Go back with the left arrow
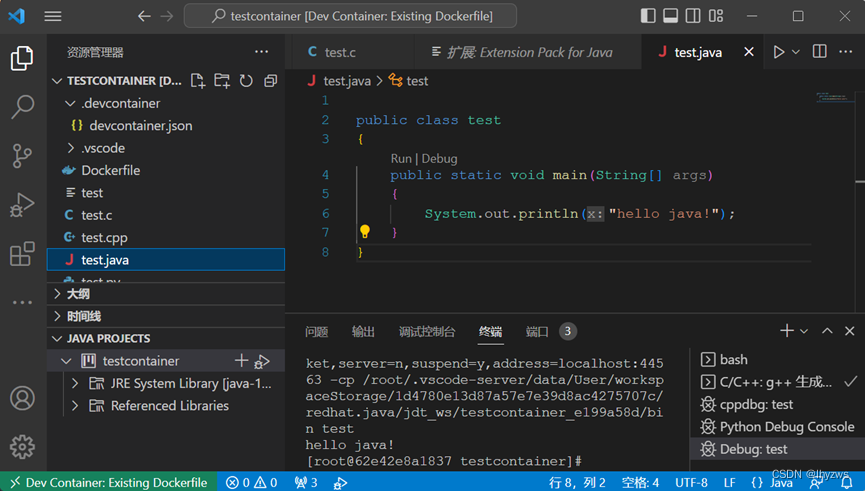This screenshot has width=865, height=491. point(144,16)
